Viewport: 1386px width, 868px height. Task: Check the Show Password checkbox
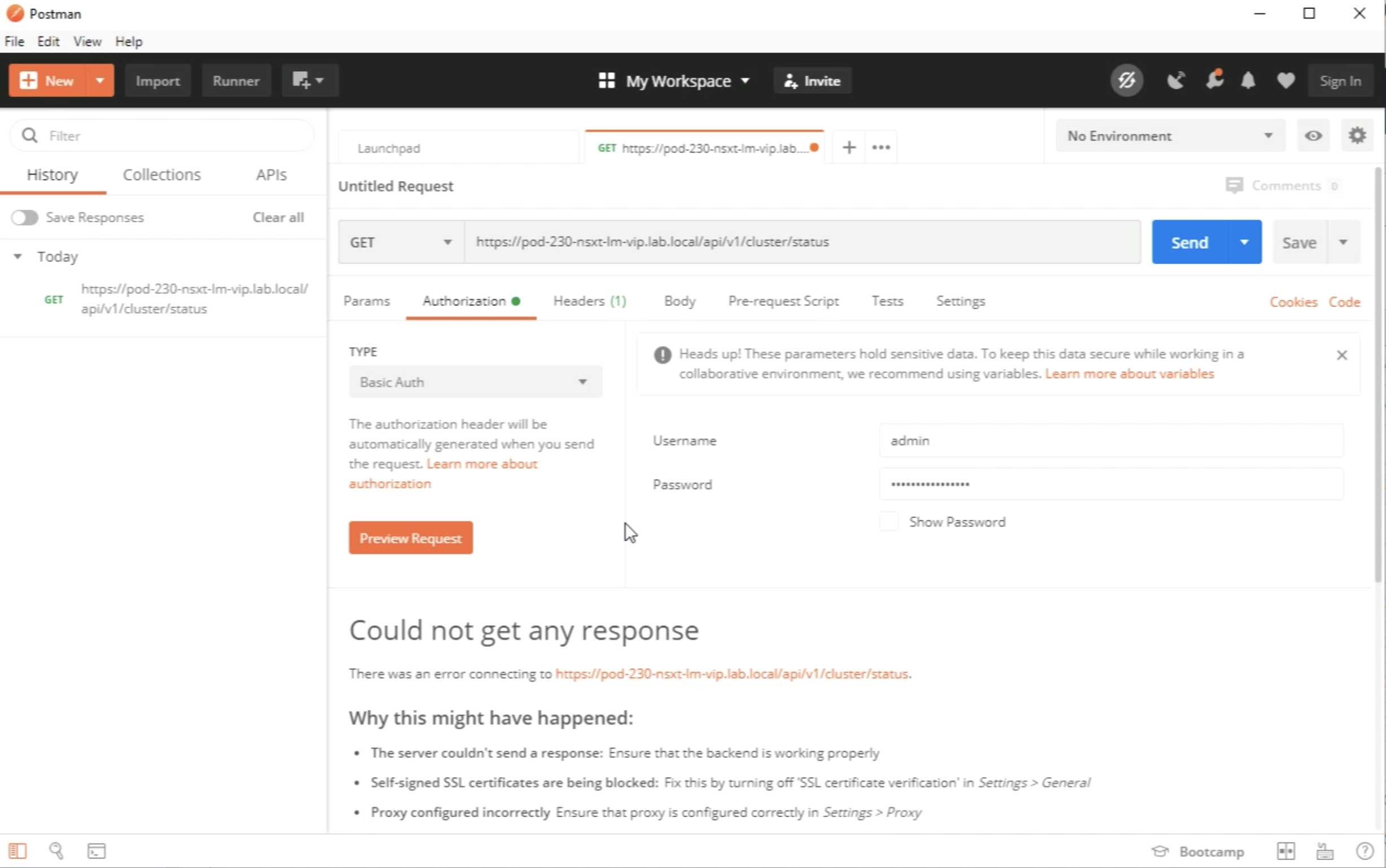pos(888,522)
